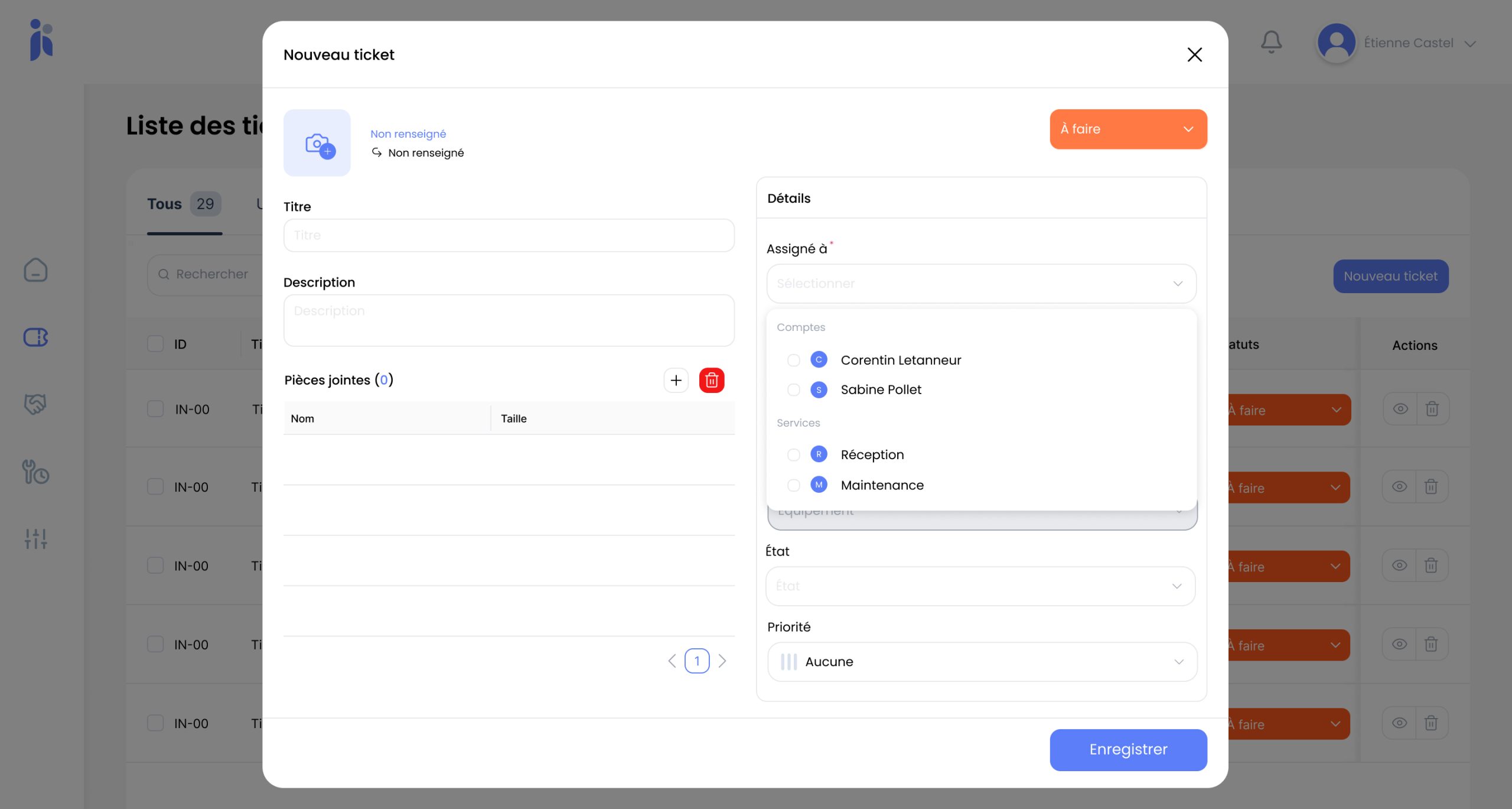Select Corentin Letanneur as assignee
The height and width of the screenshot is (809, 1512).
pos(793,360)
